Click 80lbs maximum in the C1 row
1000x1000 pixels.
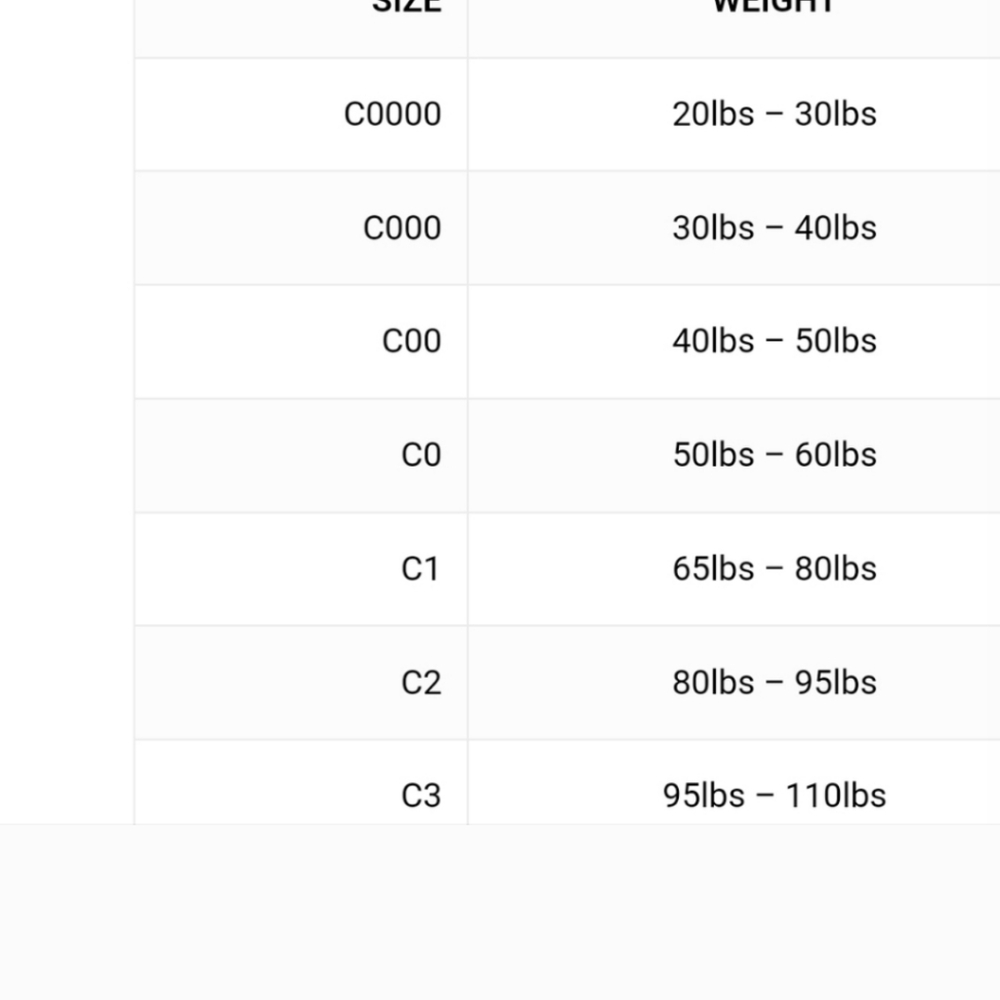click(836, 569)
